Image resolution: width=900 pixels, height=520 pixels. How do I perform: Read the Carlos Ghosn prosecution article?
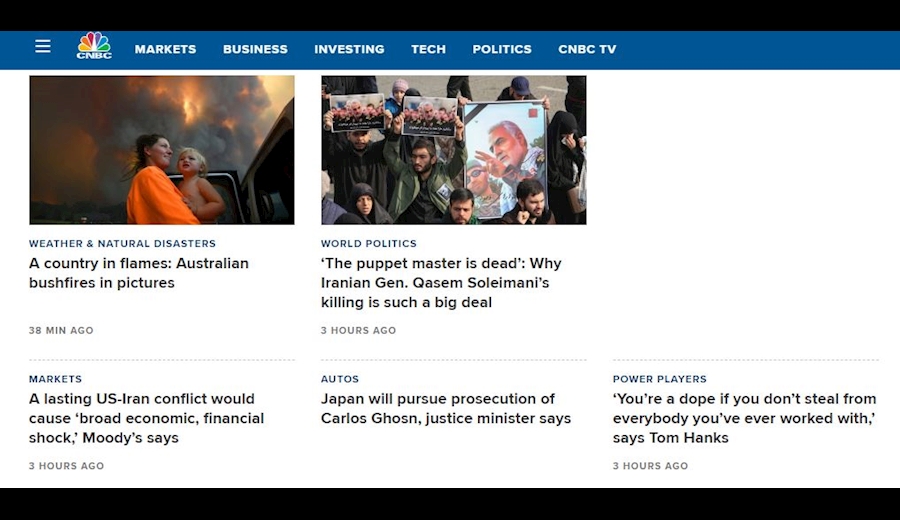click(x=446, y=409)
